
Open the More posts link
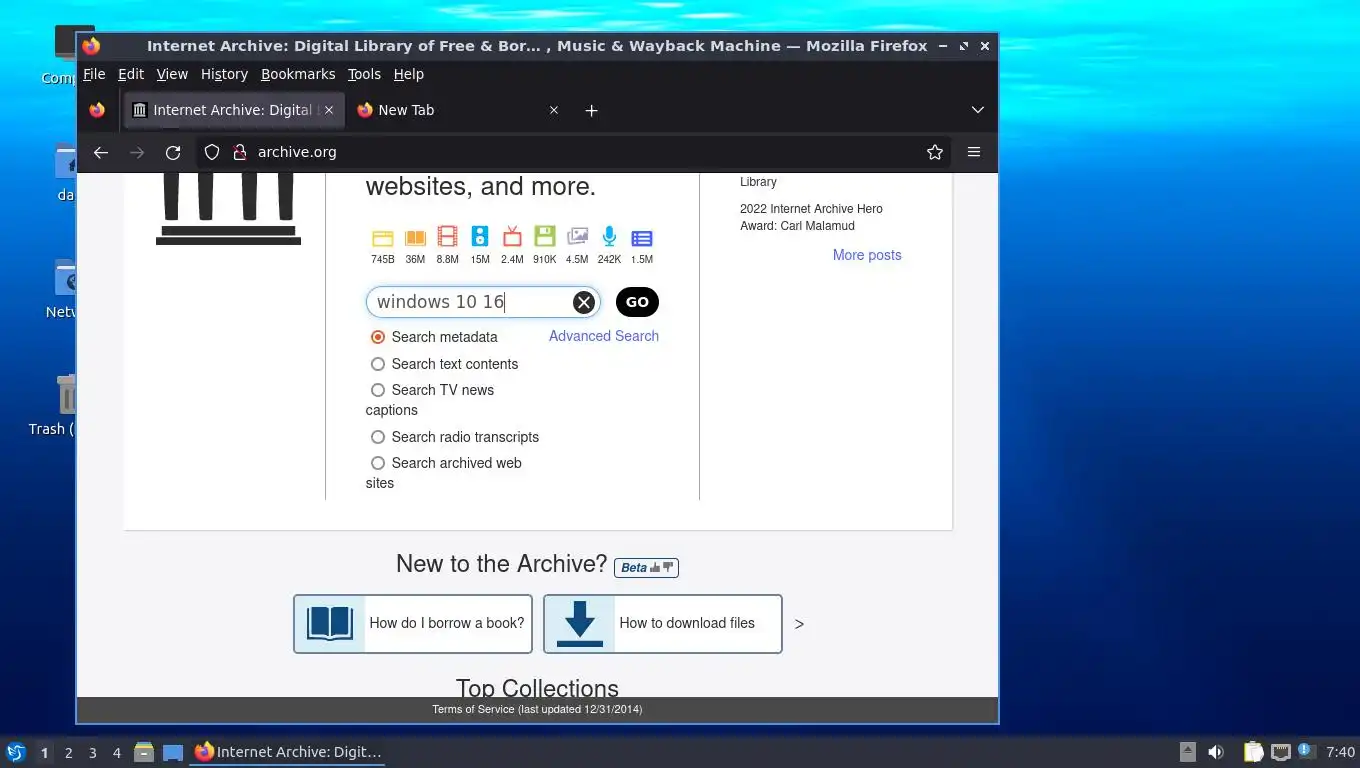(x=867, y=255)
